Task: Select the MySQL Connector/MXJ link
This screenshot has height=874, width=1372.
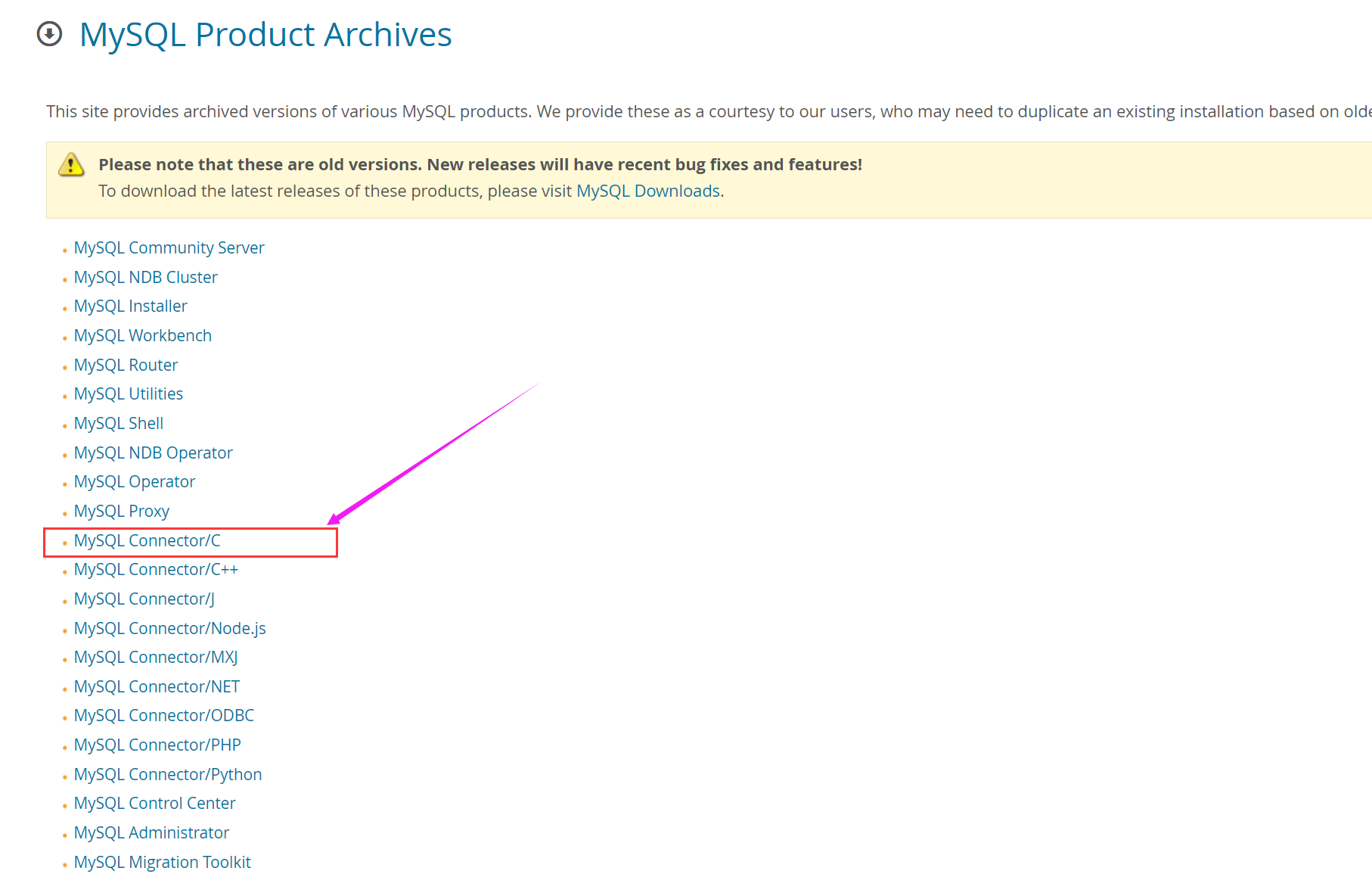Action: coord(156,657)
